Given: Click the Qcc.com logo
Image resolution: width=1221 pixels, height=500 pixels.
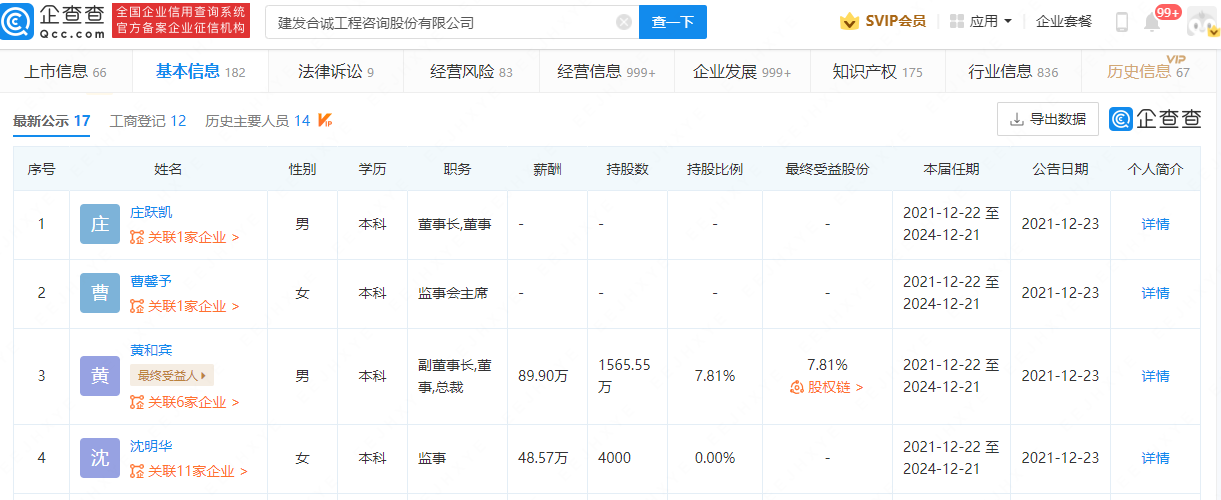Looking at the screenshot, I should point(53,21).
